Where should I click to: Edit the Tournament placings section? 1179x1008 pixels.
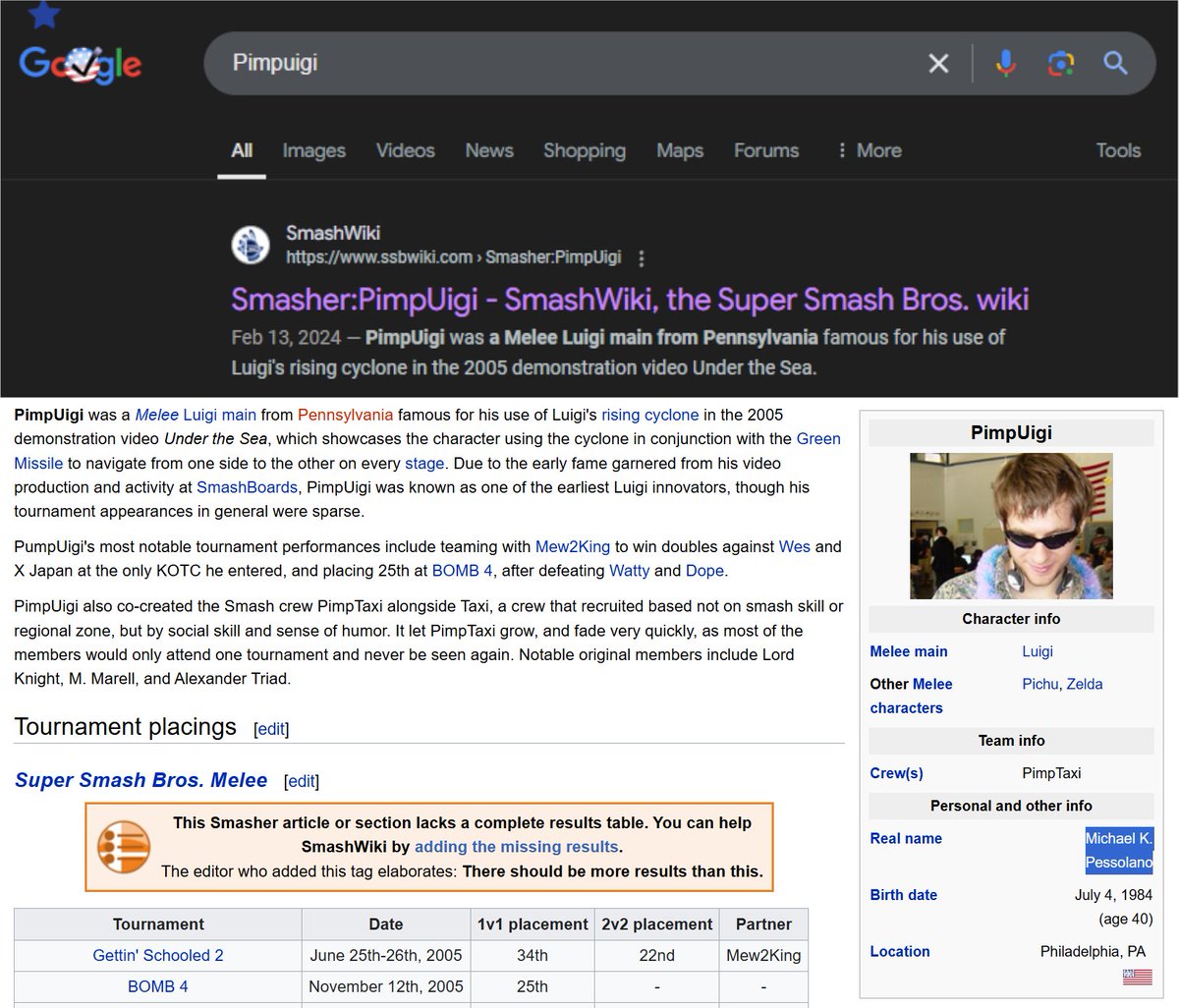click(x=271, y=729)
